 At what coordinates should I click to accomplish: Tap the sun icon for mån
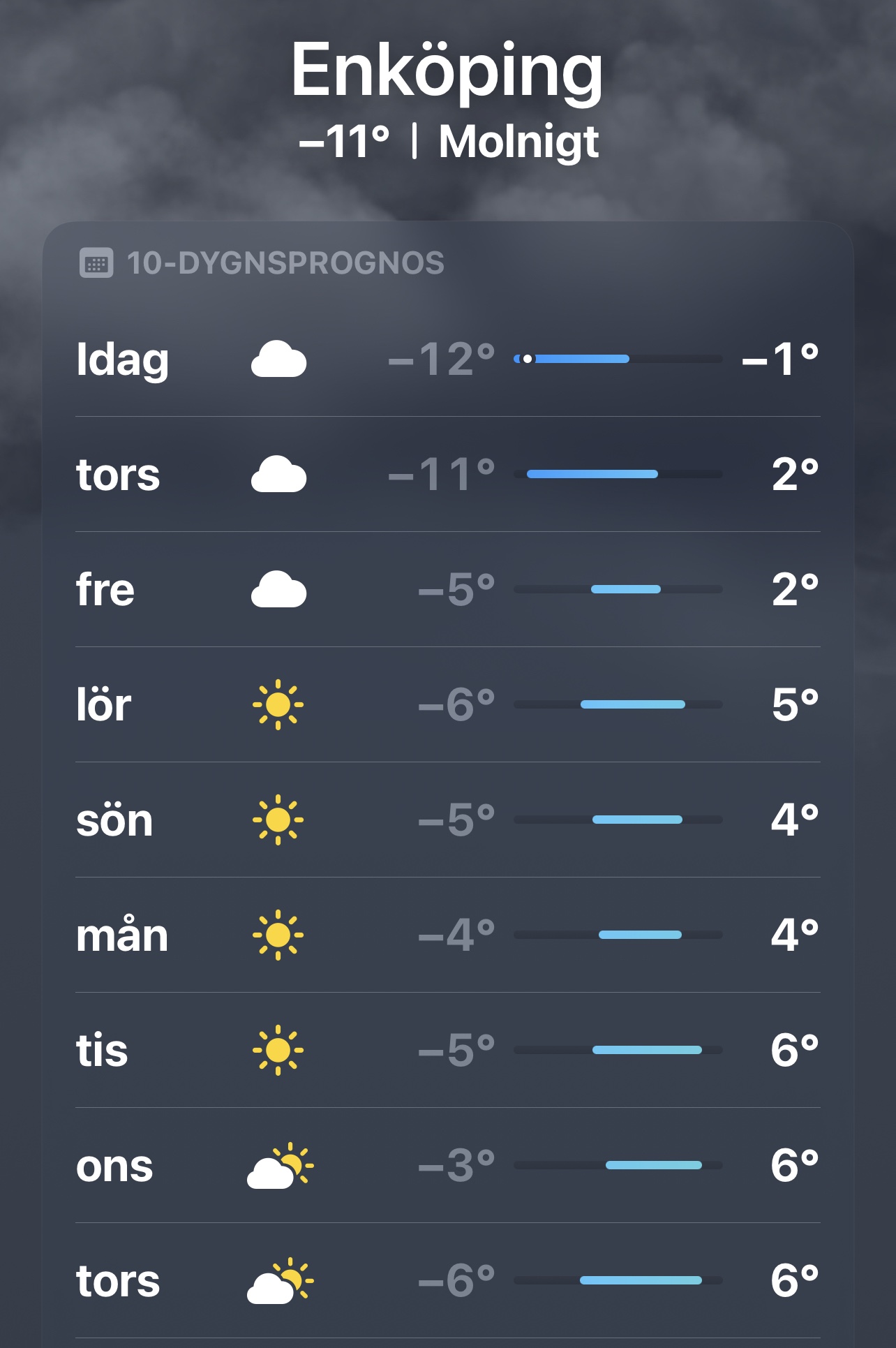click(x=278, y=935)
